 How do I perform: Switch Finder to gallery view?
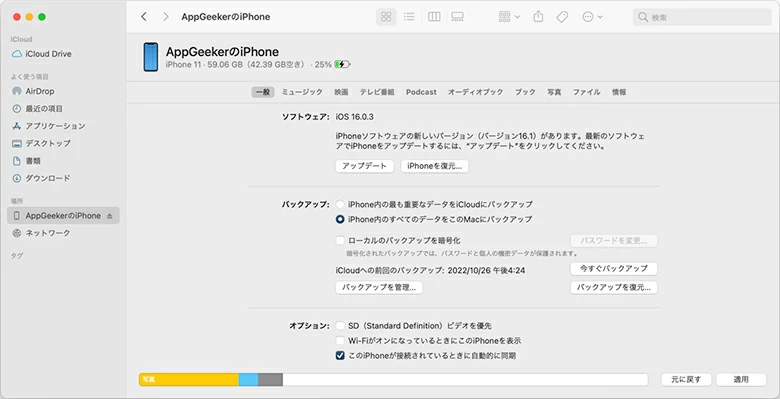pyautogui.click(x=457, y=17)
